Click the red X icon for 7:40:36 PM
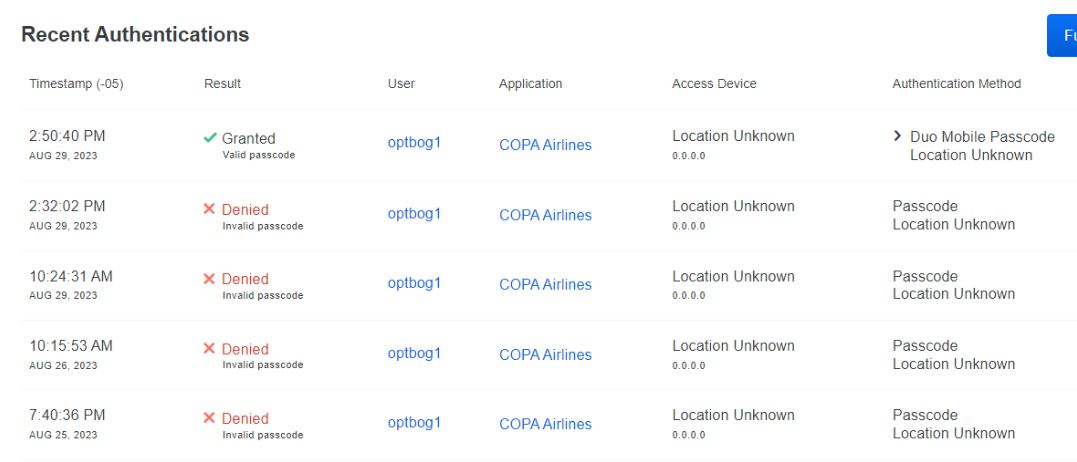Image resolution: width=1077 pixels, height=462 pixels. tap(209, 417)
